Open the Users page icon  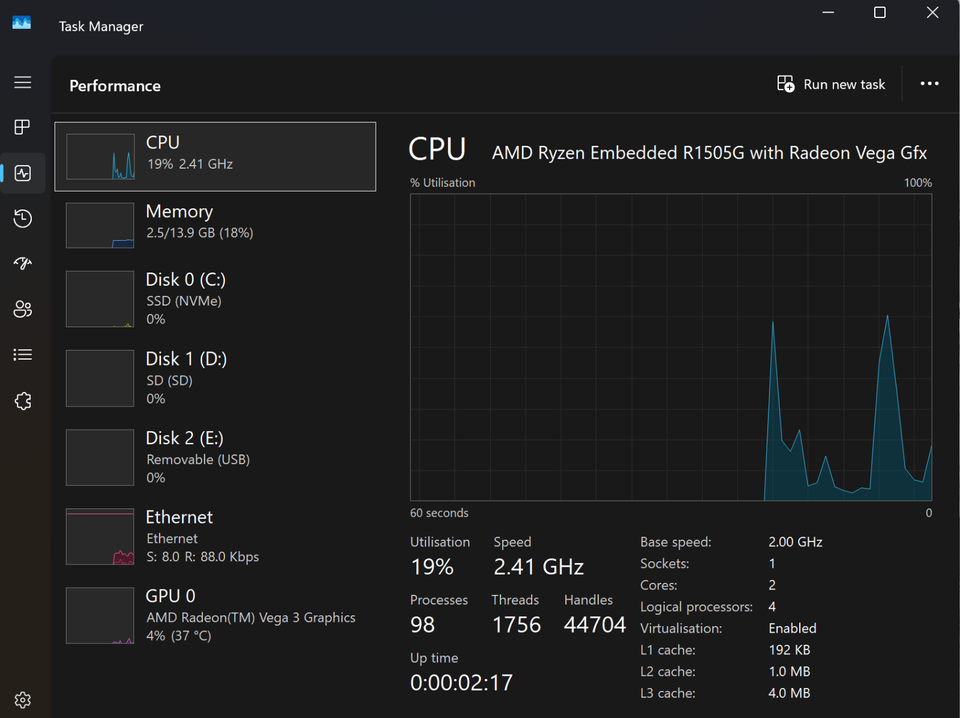(22, 309)
